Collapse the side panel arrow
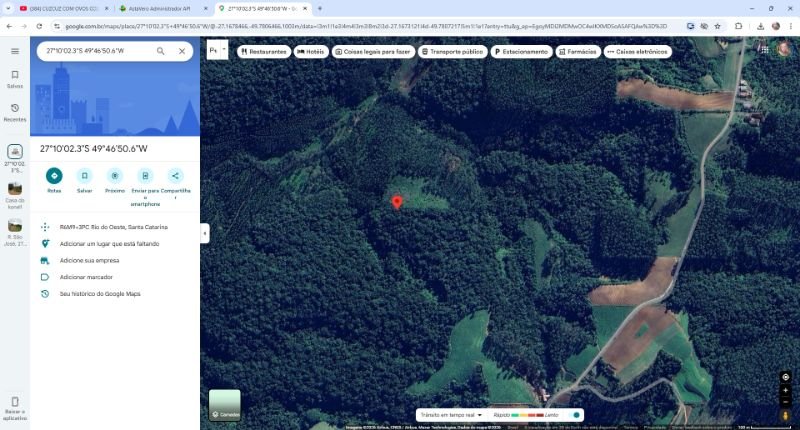 [205, 233]
